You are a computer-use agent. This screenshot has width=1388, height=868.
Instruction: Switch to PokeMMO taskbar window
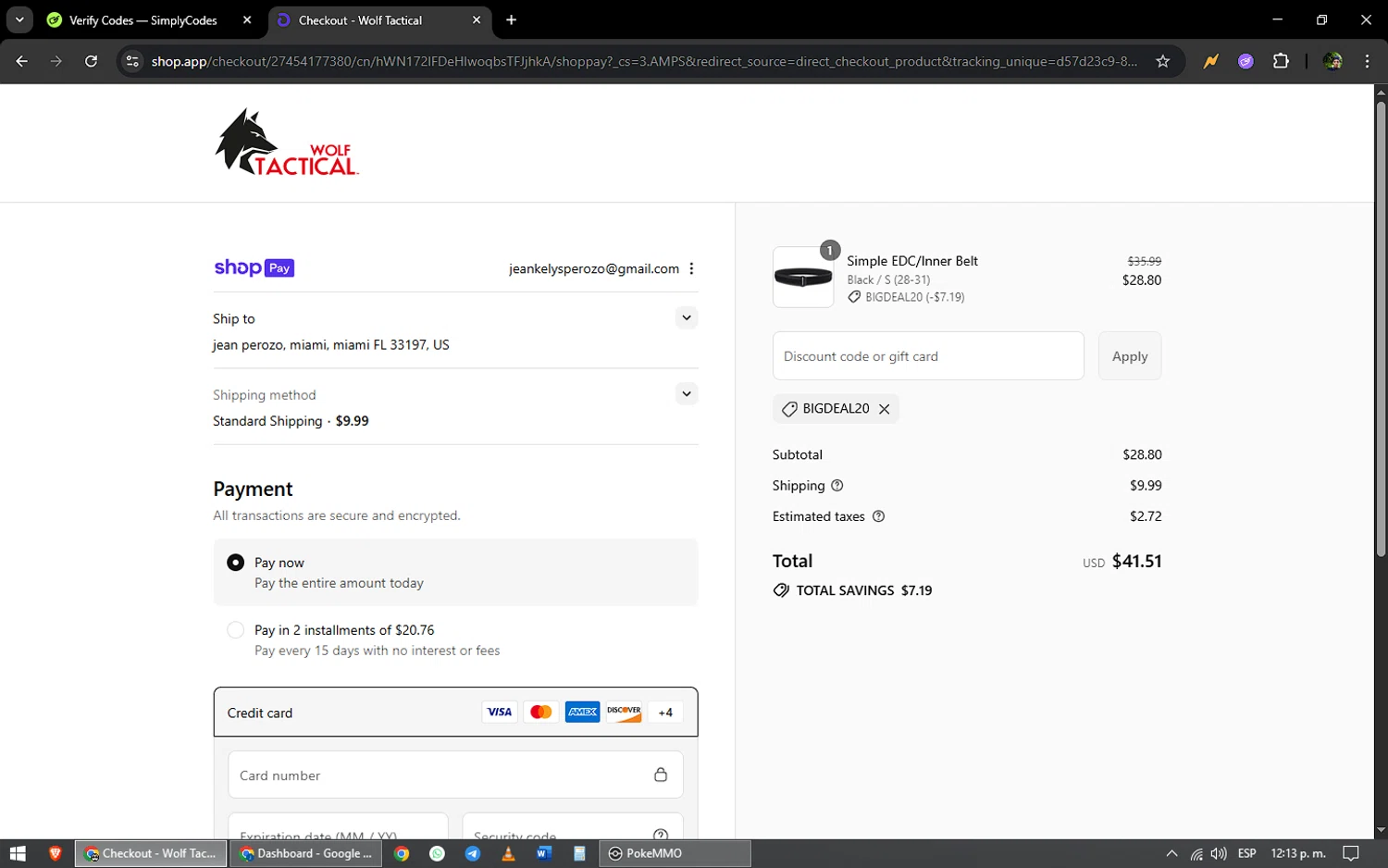[675, 853]
